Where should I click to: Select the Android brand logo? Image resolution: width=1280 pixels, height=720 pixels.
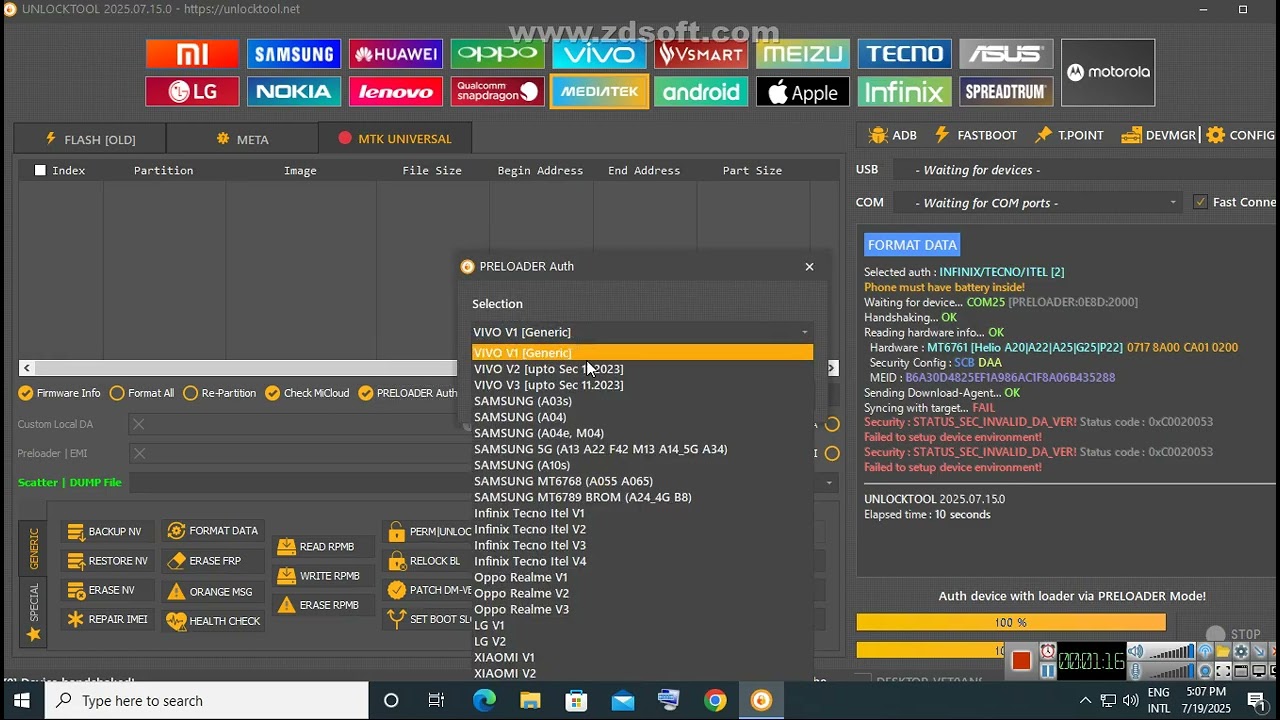pyautogui.click(x=701, y=92)
